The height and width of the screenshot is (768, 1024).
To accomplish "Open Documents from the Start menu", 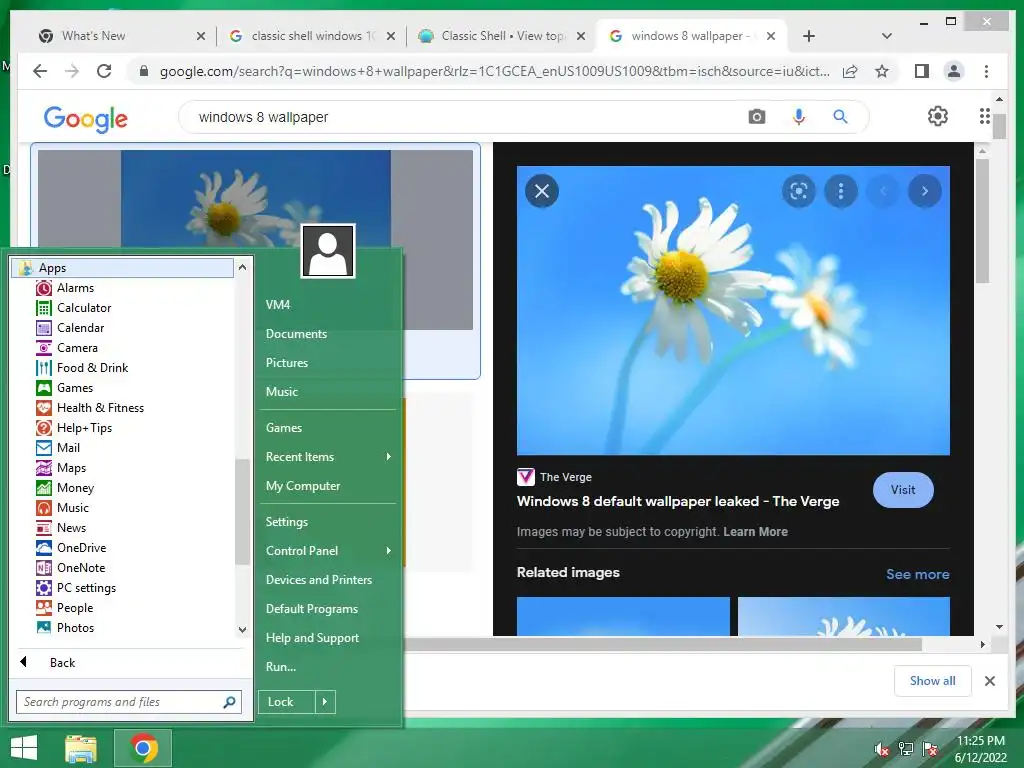I will (296, 334).
